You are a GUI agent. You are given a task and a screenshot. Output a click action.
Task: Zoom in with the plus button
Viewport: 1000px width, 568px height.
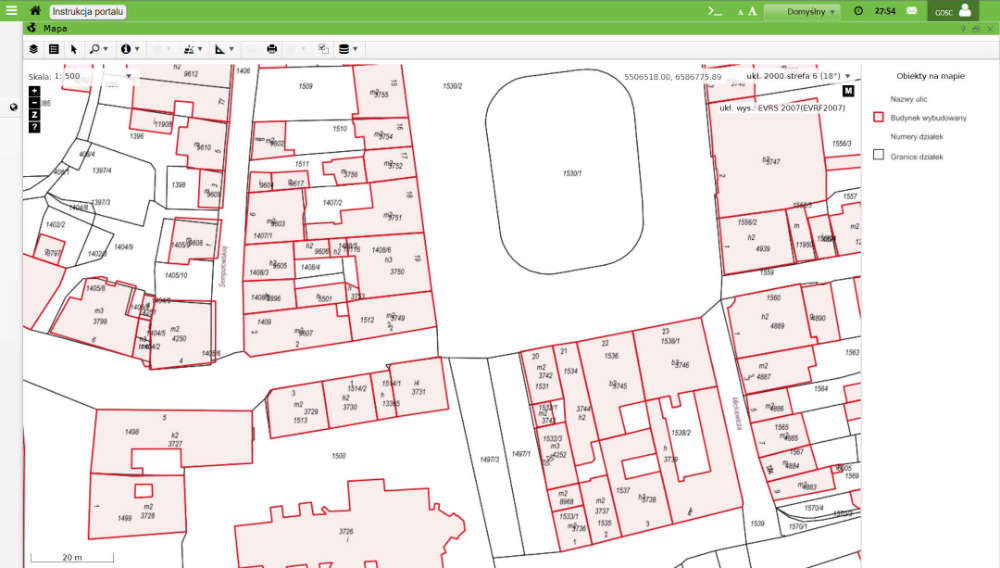point(35,90)
